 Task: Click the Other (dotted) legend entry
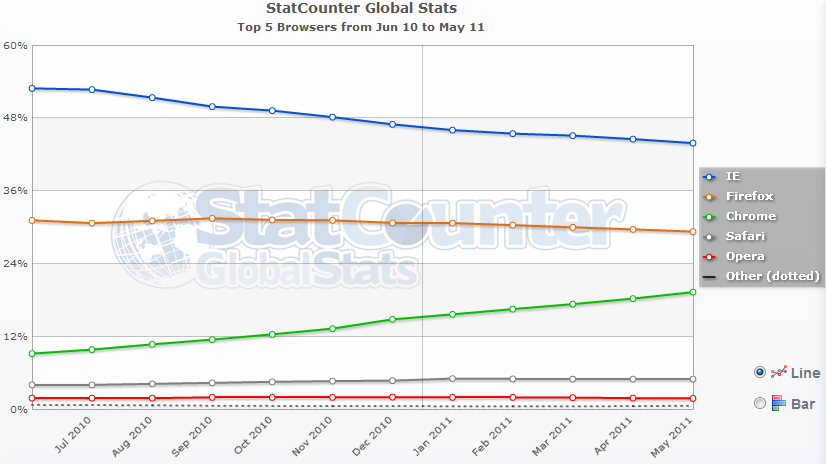(762, 276)
